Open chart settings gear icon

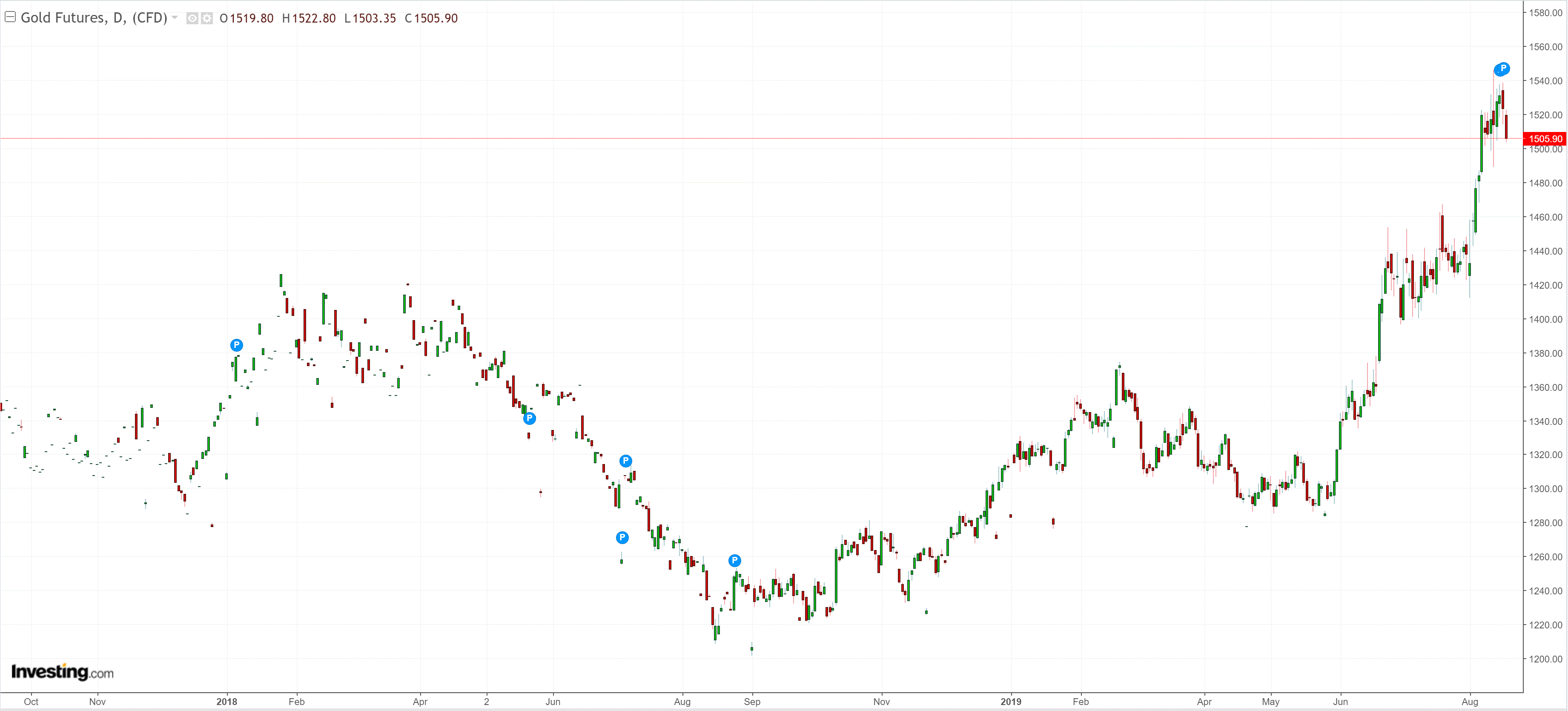(x=207, y=18)
